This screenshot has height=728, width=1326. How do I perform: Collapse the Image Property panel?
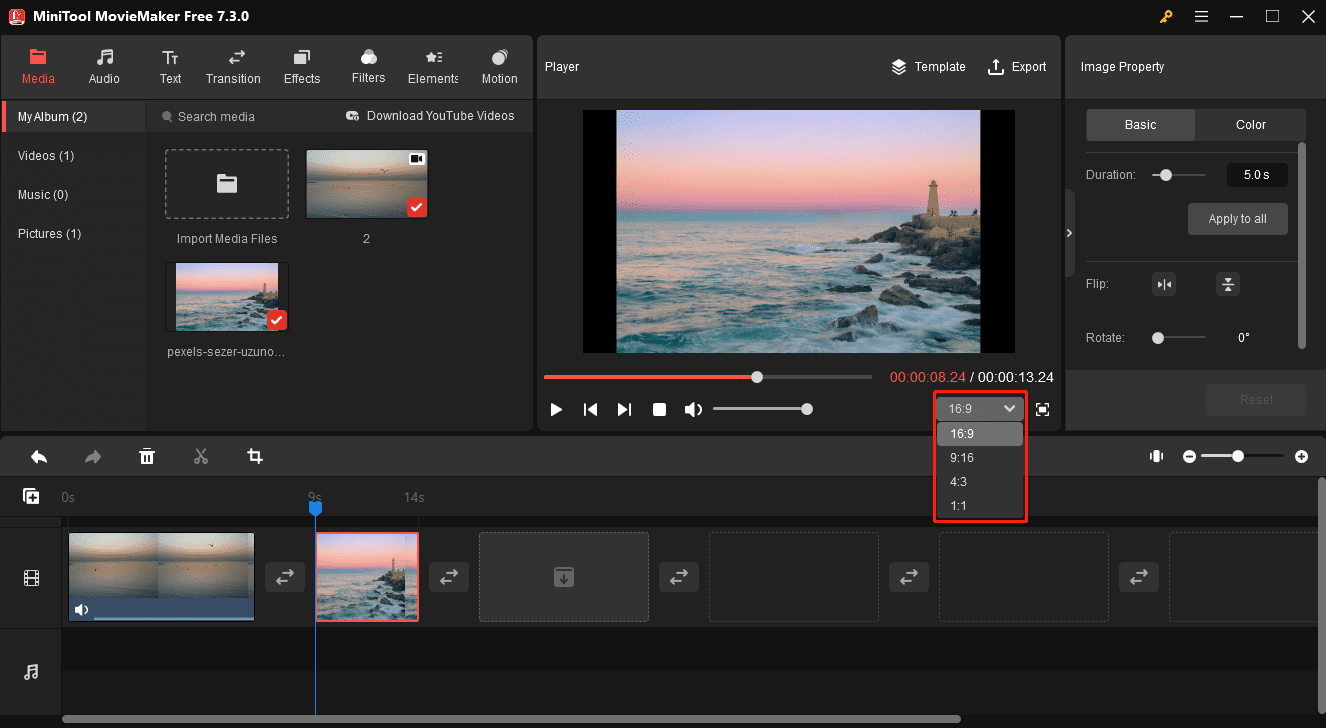tap(1069, 232)
